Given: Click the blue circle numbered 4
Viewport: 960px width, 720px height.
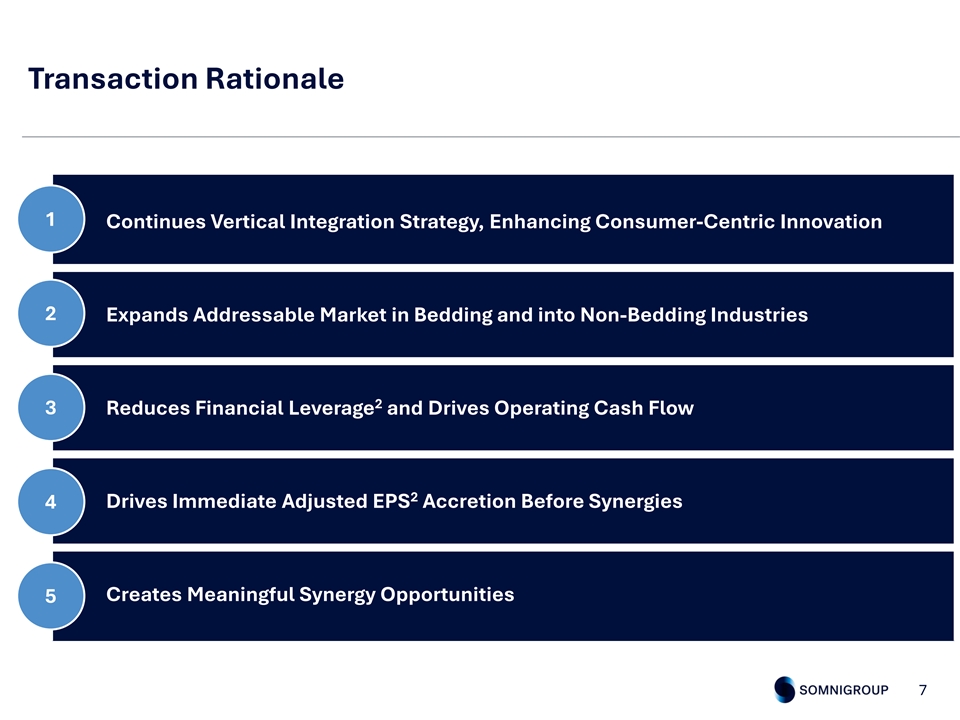Looking at the screenshot, I should [51, 502].
